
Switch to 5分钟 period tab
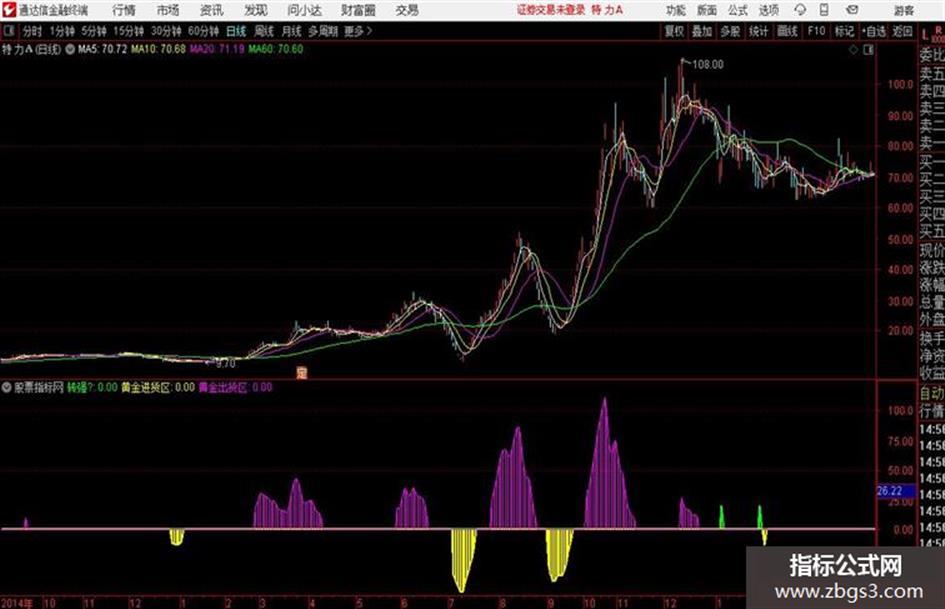pos(94,31)
